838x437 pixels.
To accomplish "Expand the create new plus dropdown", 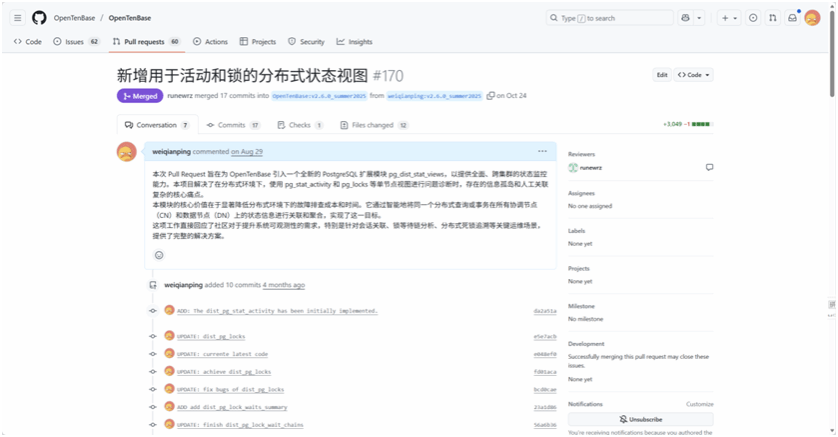I will tap(730, 18).
